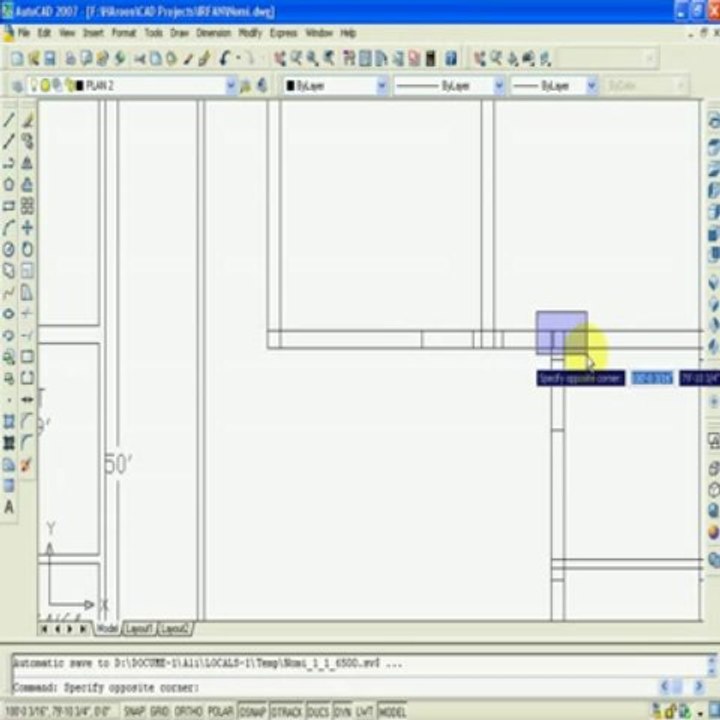Open the Draw menu

pos(180,33)
